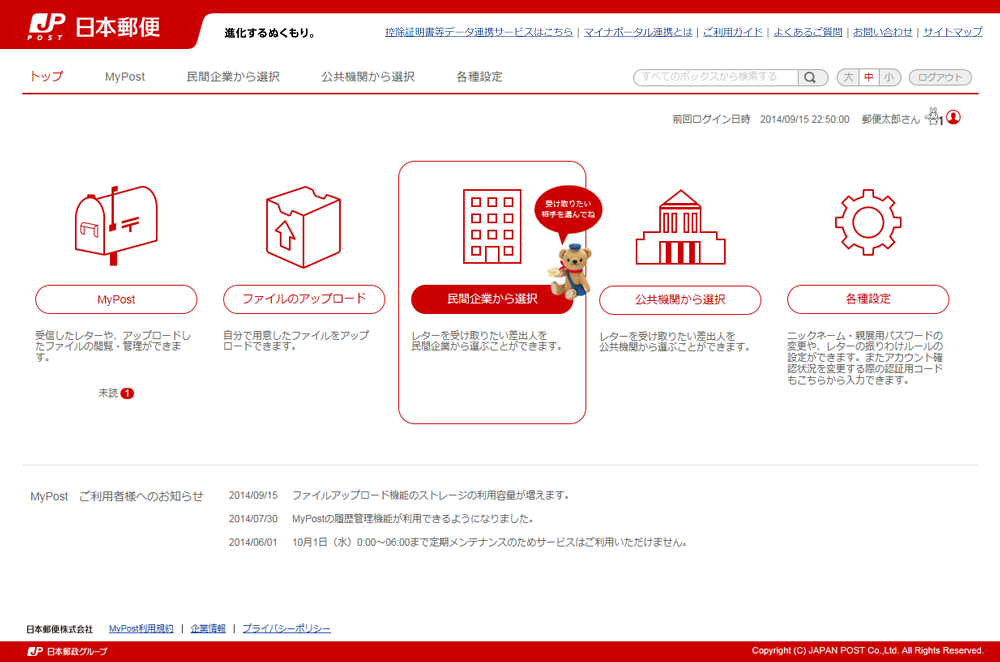Open the よくあるご質問 link
Screen dimensions: 1000x662
tap(807, 32)
